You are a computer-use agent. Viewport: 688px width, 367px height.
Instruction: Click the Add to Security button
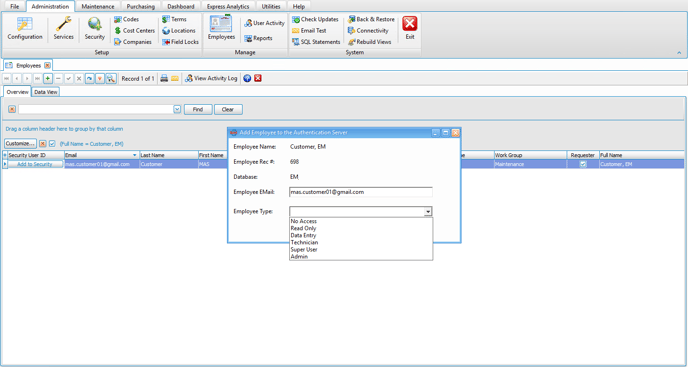click(x=35, y=164)
